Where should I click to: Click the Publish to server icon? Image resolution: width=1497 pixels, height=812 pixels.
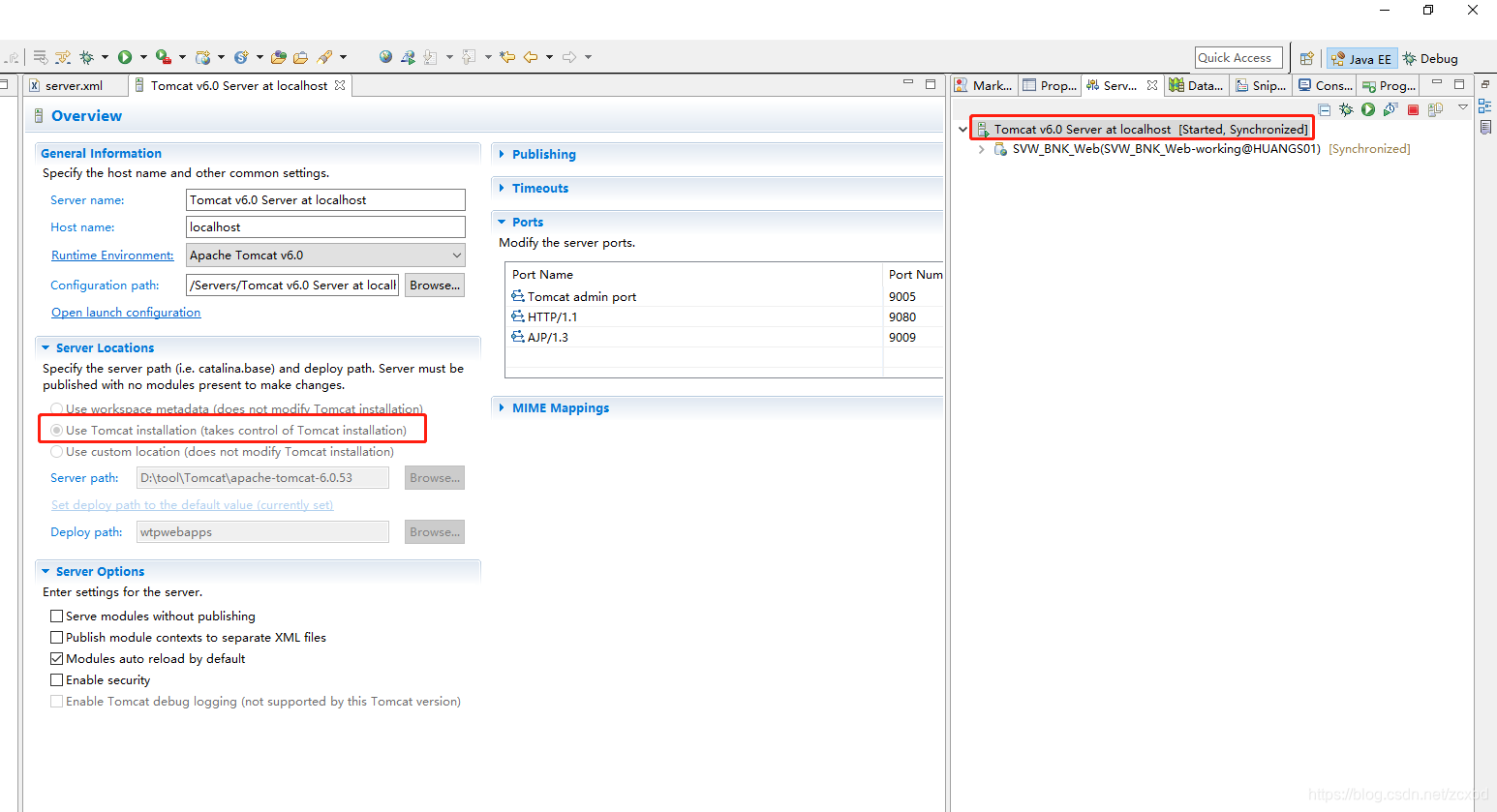(x=1435, y=109)
